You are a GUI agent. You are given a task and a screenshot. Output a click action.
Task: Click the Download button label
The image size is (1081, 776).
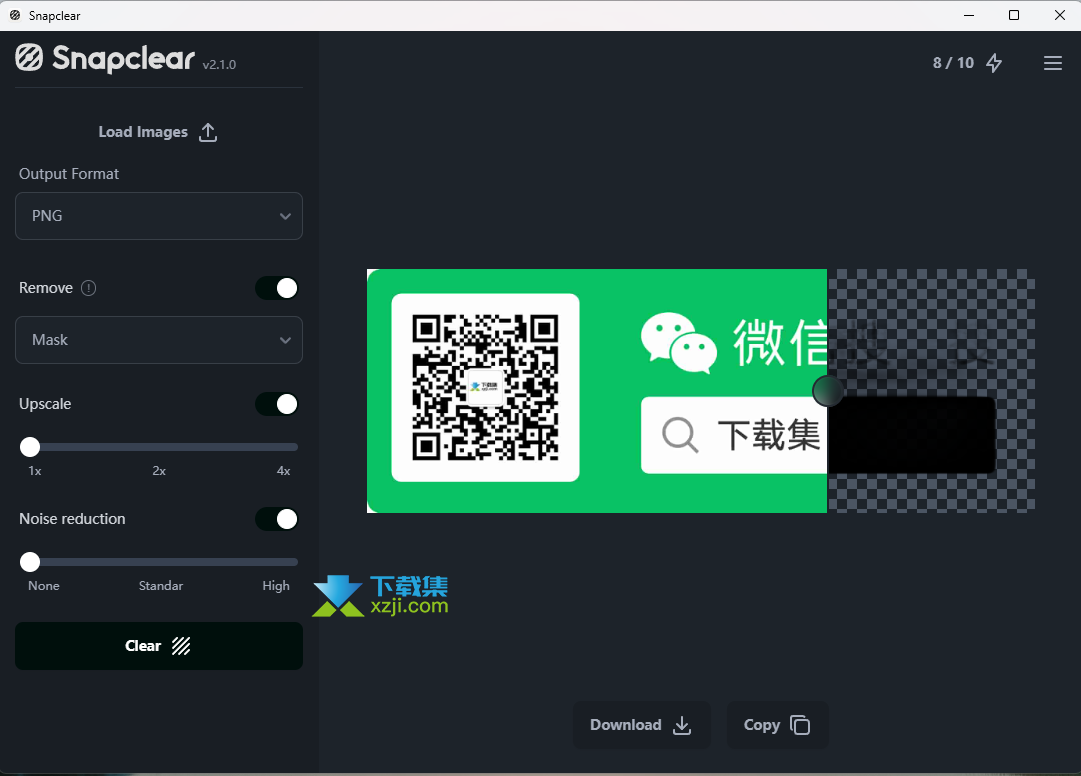(625, 725)
